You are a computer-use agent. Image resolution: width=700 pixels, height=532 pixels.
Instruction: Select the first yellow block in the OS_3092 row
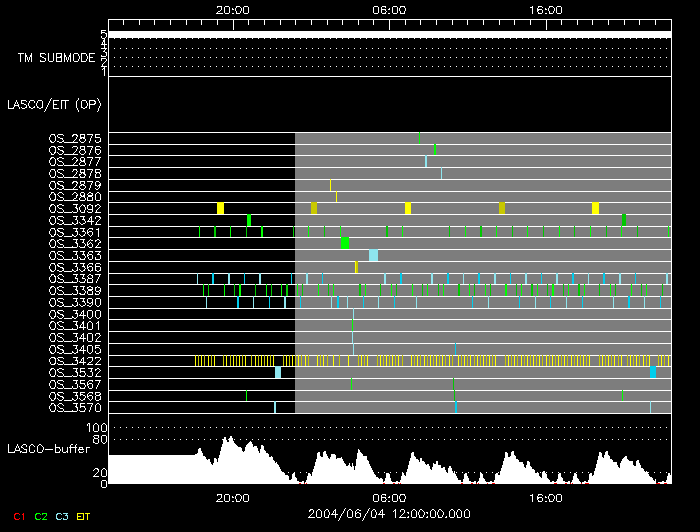pos(221,208)
